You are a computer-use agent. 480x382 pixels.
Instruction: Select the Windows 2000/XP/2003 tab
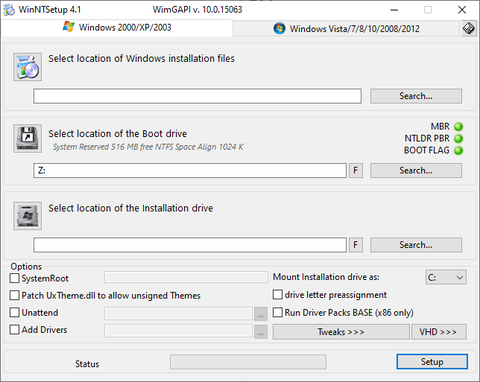pos(117,27)
